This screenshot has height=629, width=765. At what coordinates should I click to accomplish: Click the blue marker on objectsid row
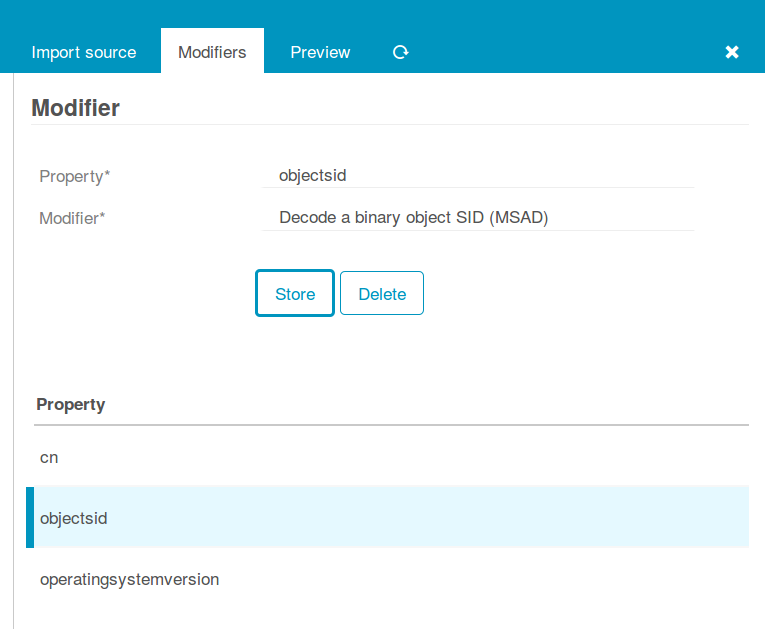coord(30,518)
